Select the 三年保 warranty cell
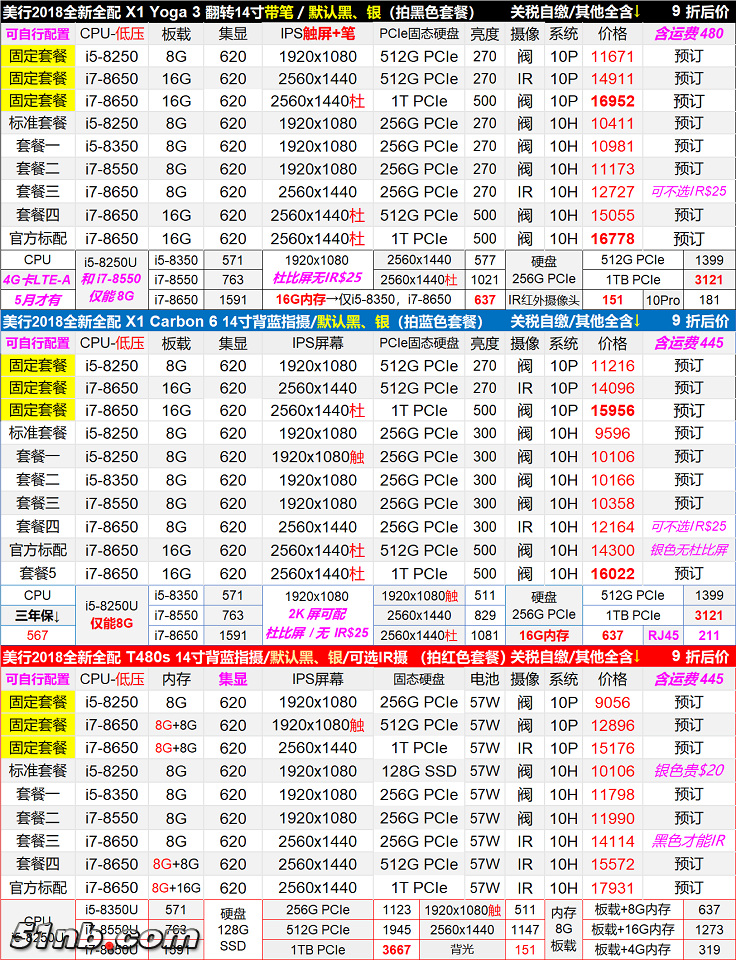The width and height of the screenshot is (736, 960). click(x=37, y=615)
